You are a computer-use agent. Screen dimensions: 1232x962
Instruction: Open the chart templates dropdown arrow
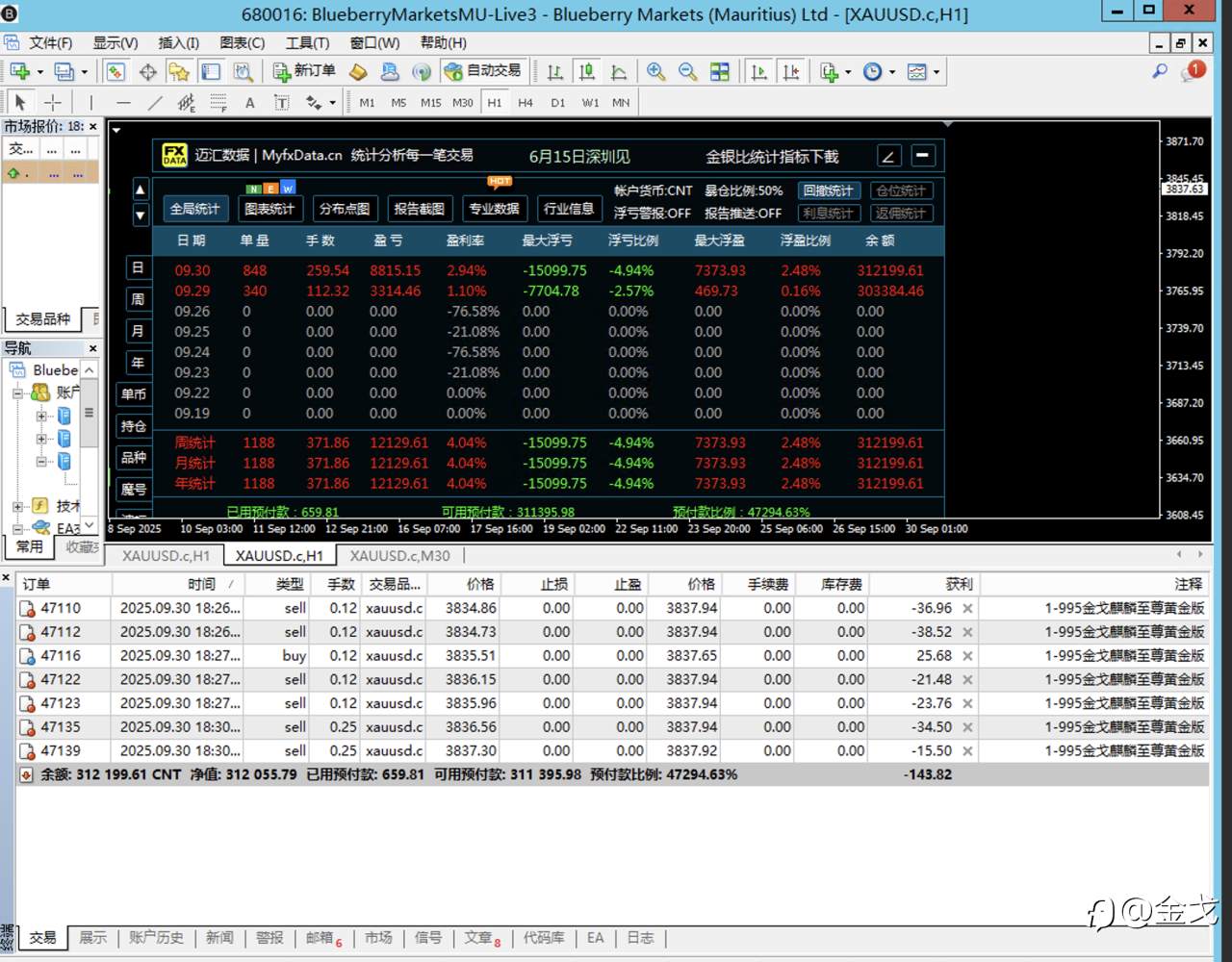click(x=936, y=72)
